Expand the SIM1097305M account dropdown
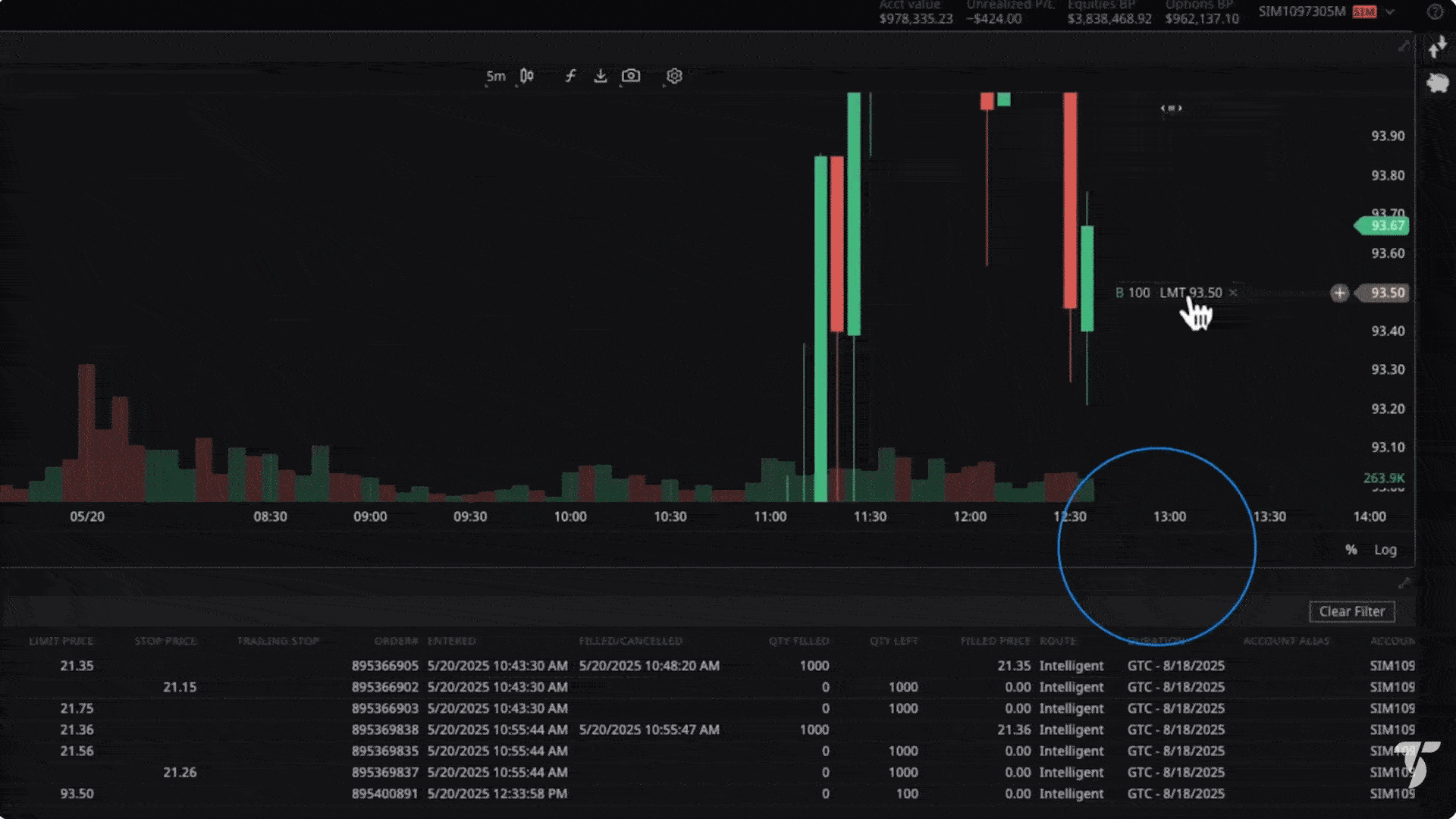Image resolution: width=1456 pixels, height=819 pixels. pos(1390,12)
